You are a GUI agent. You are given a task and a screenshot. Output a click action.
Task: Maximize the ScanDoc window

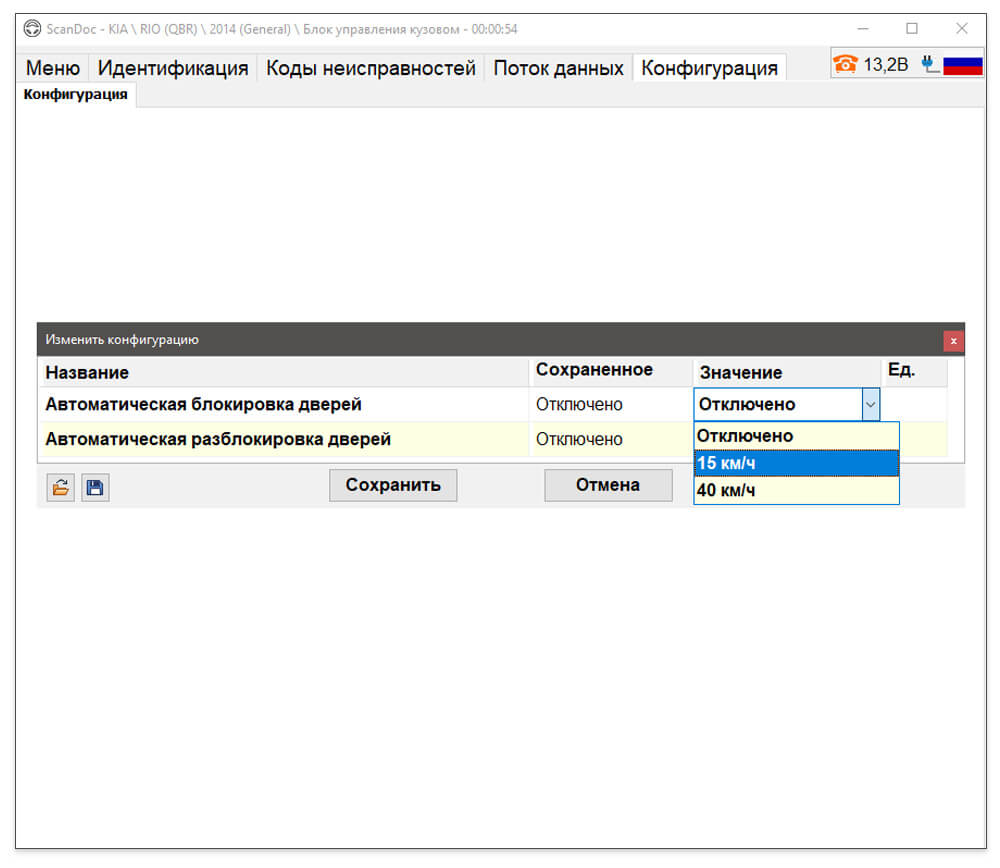pos(912,29)
